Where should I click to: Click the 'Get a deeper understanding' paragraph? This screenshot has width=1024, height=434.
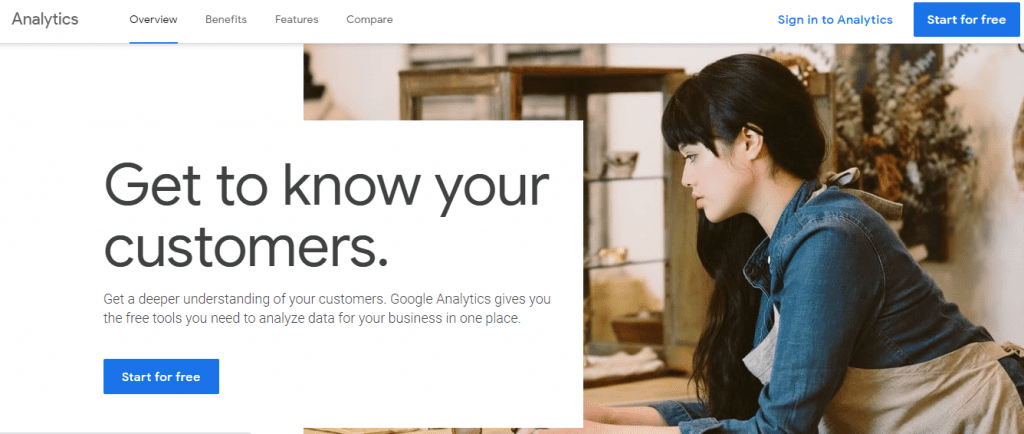(327, 309)
